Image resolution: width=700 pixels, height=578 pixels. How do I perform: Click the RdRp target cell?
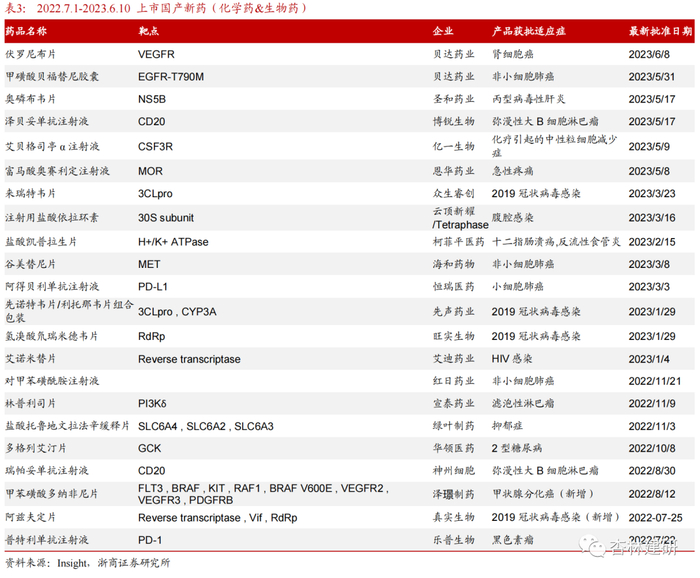(x=151, y=336)
